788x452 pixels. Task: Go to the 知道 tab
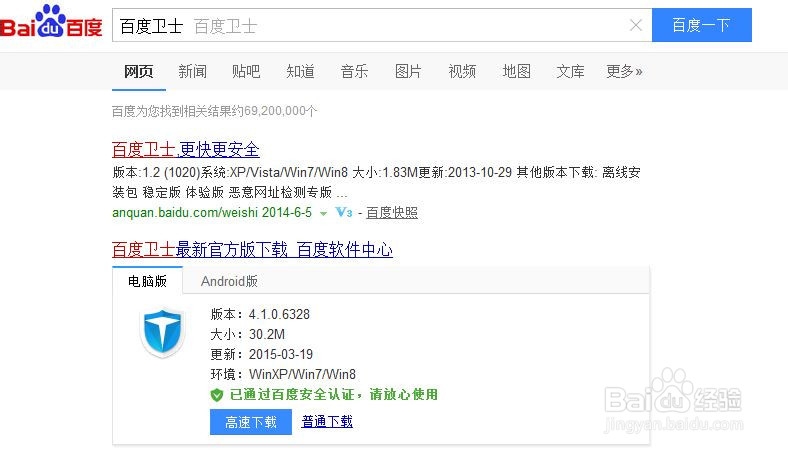[x=301, y=71]
